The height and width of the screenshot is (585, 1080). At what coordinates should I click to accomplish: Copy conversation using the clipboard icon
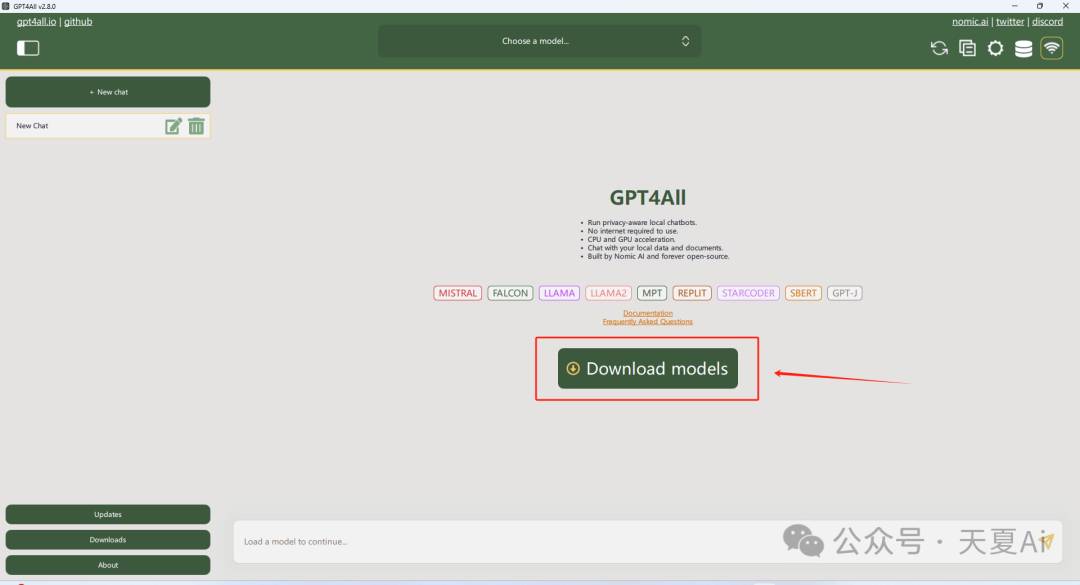967,48
